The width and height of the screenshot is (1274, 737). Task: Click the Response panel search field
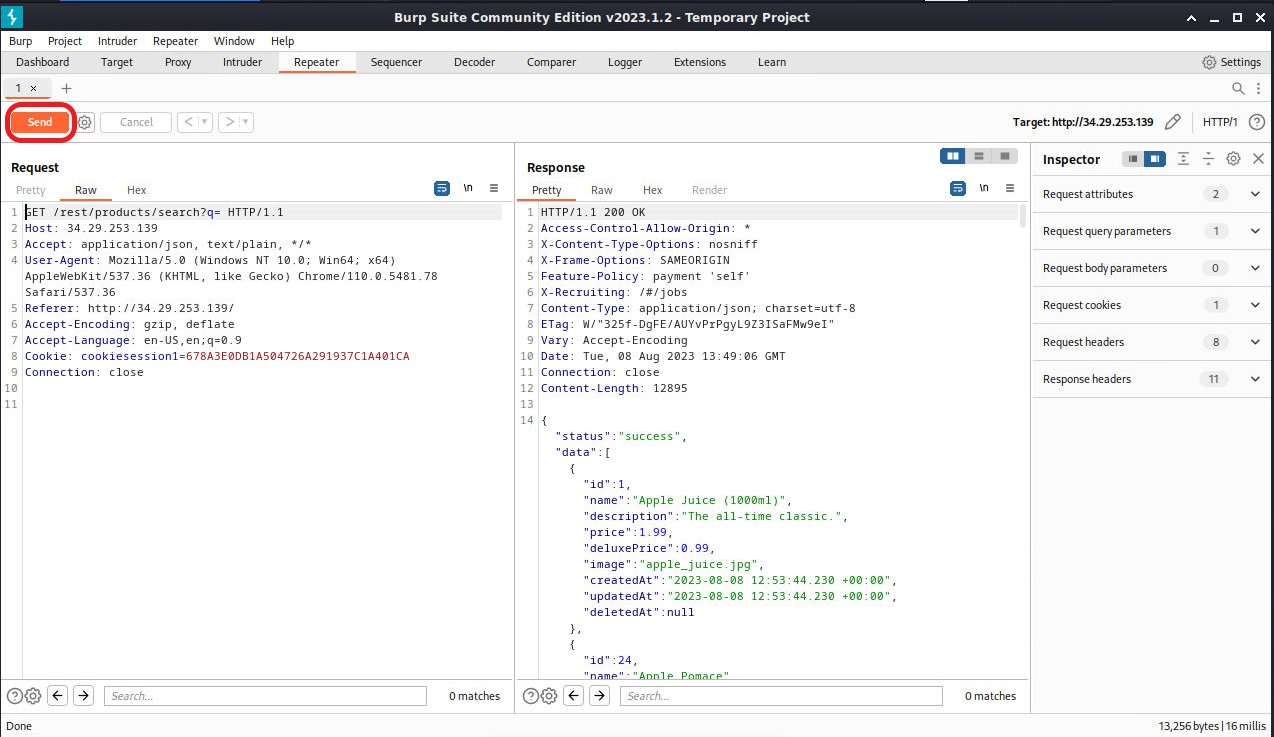coord(781,696)
